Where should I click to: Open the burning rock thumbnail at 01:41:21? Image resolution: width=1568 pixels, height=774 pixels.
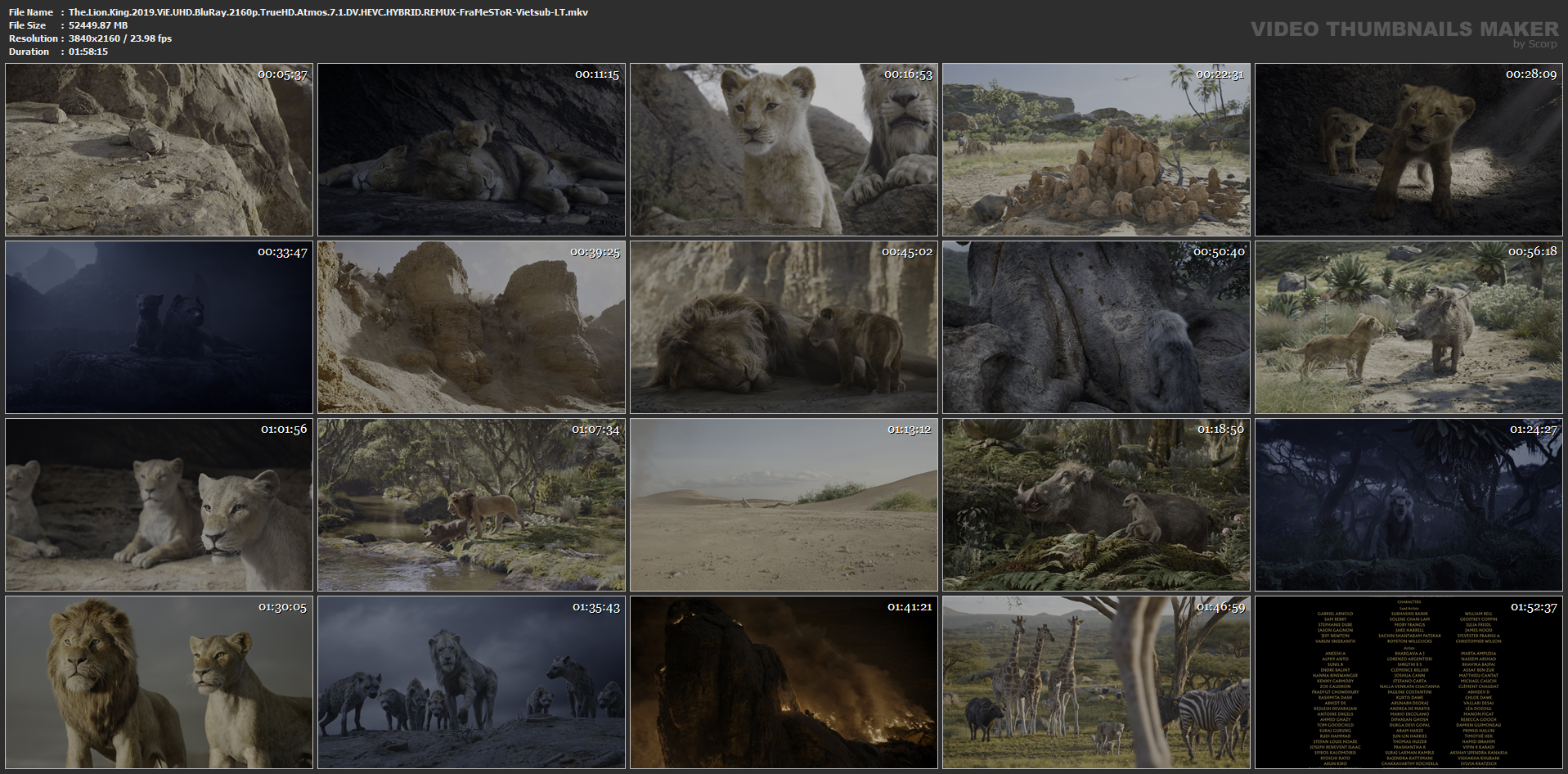click(784, 682)
